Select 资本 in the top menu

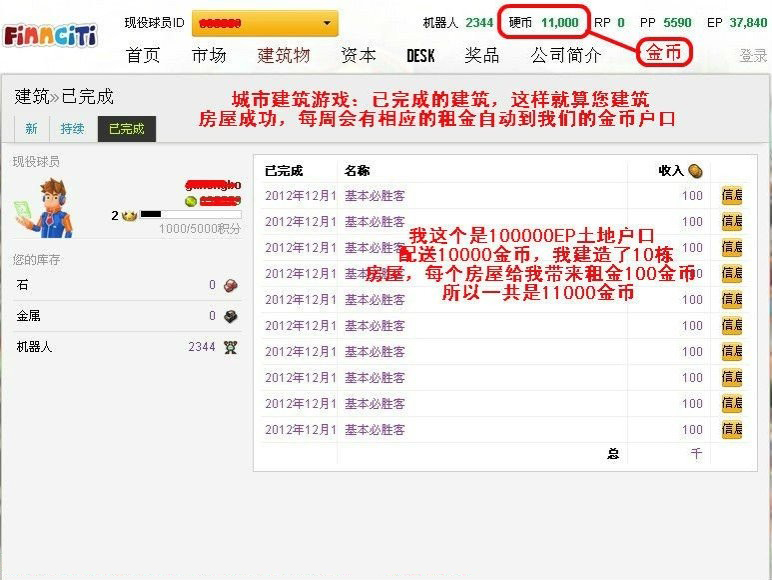coord(358,56)
